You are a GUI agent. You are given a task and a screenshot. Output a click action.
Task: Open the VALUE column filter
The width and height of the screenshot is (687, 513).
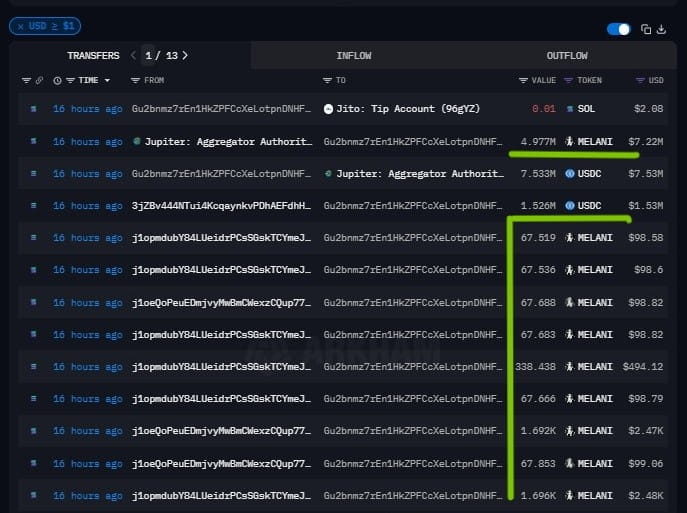523,81
